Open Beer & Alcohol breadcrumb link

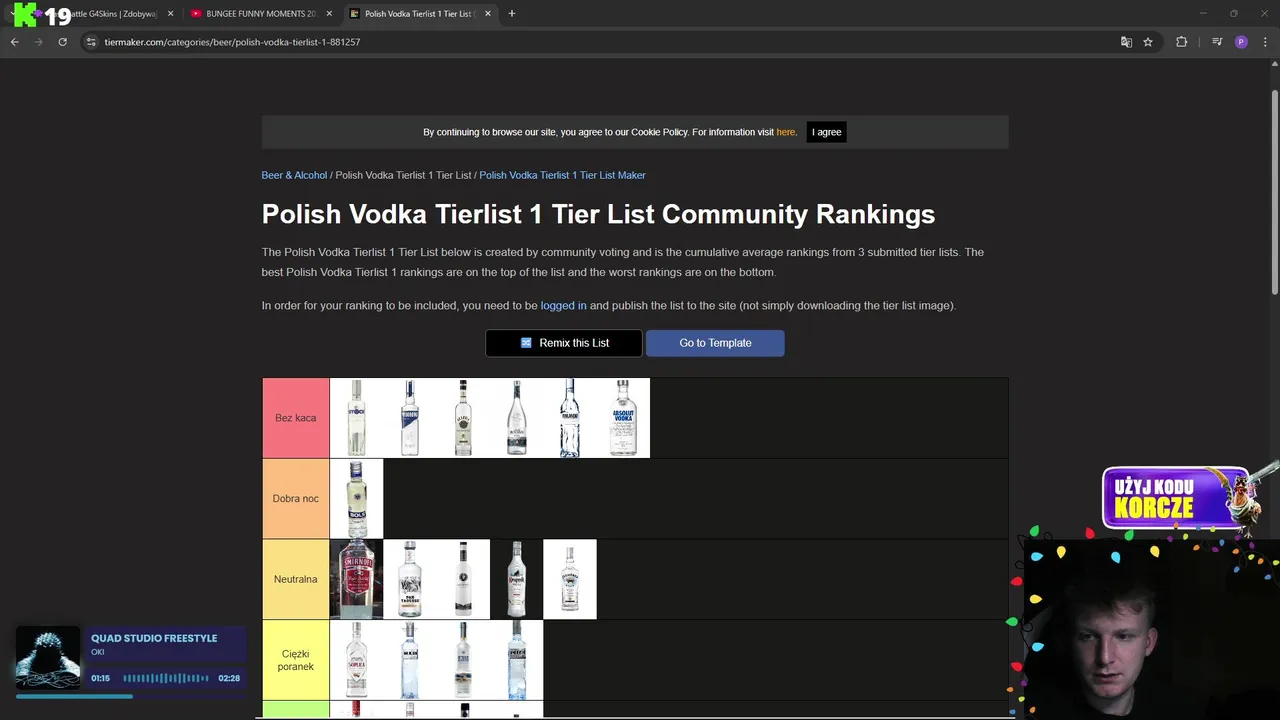tap(294, 175)
